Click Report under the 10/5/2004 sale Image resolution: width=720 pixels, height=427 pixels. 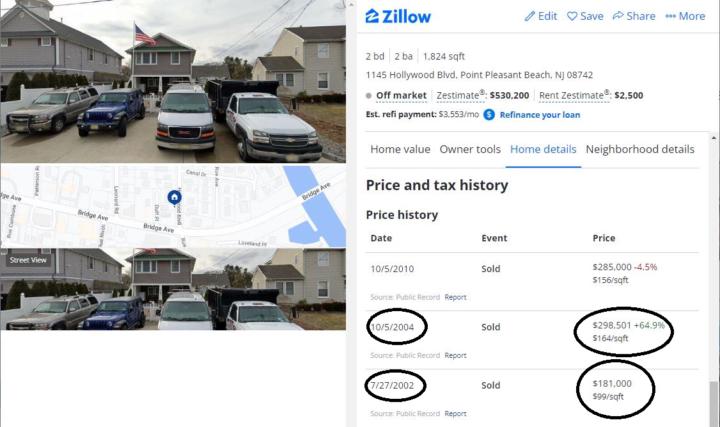click(456, 355)
